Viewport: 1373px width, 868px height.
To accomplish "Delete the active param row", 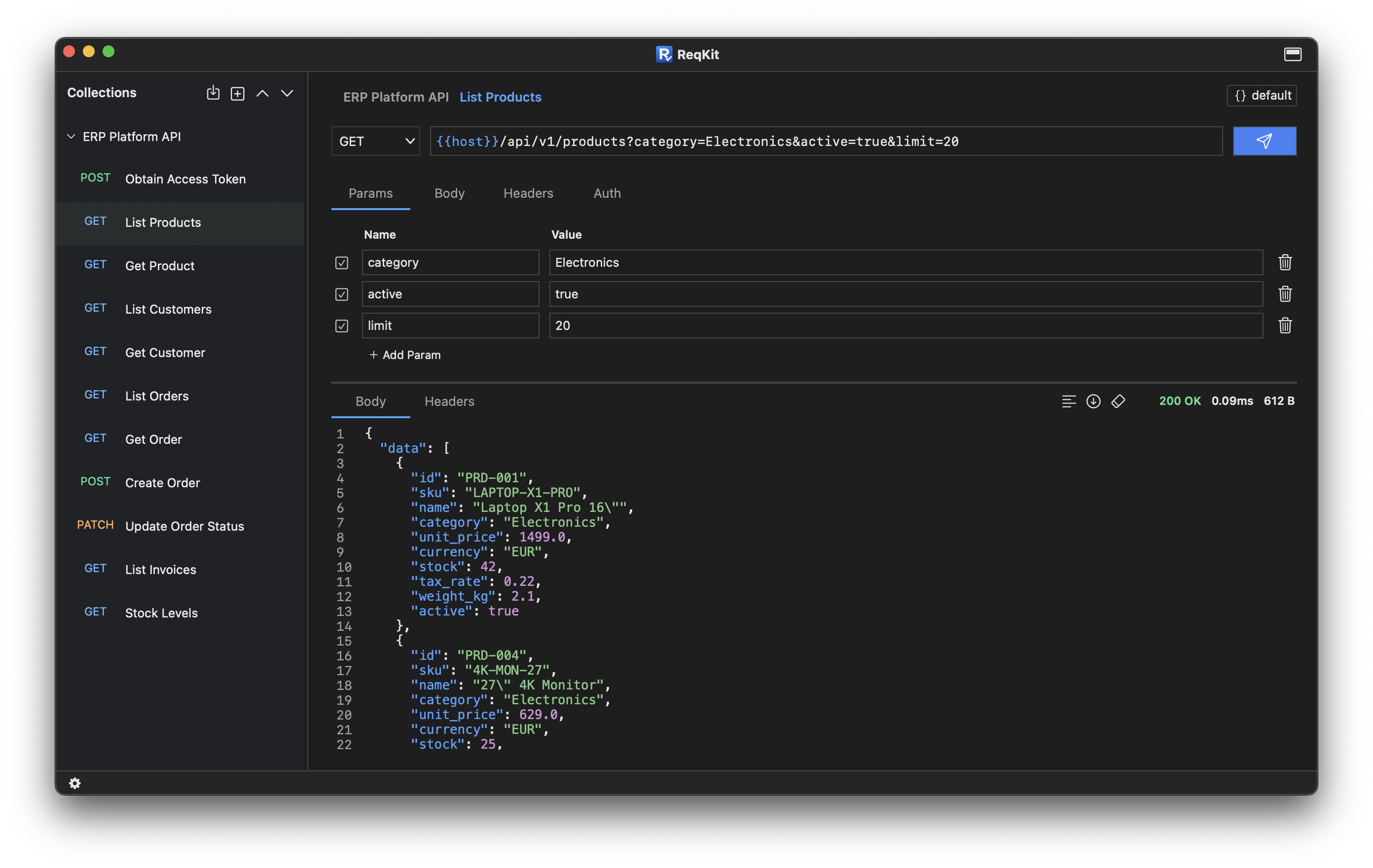I will (x=1285, y=294).
